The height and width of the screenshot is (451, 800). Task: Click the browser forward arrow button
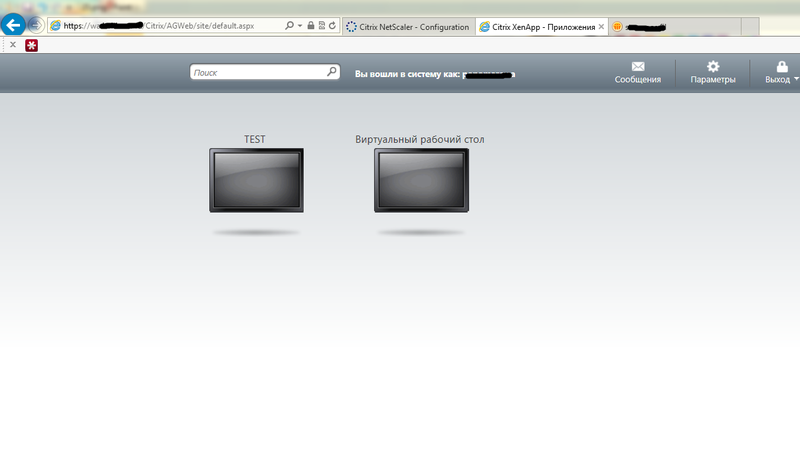pos(35,24)
